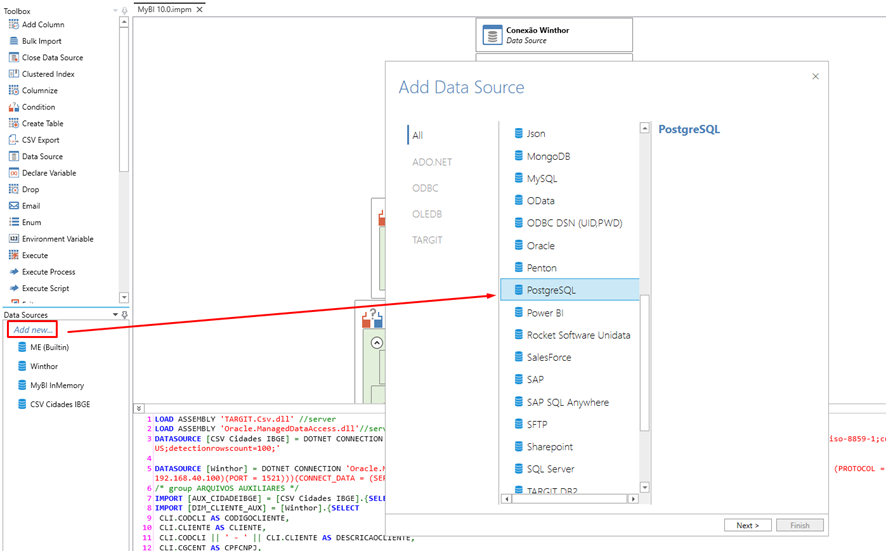This screenshot has height=551, width=886.
Task: Select SAP SQL Anywhere entry
Action: [x=570, y=402]
